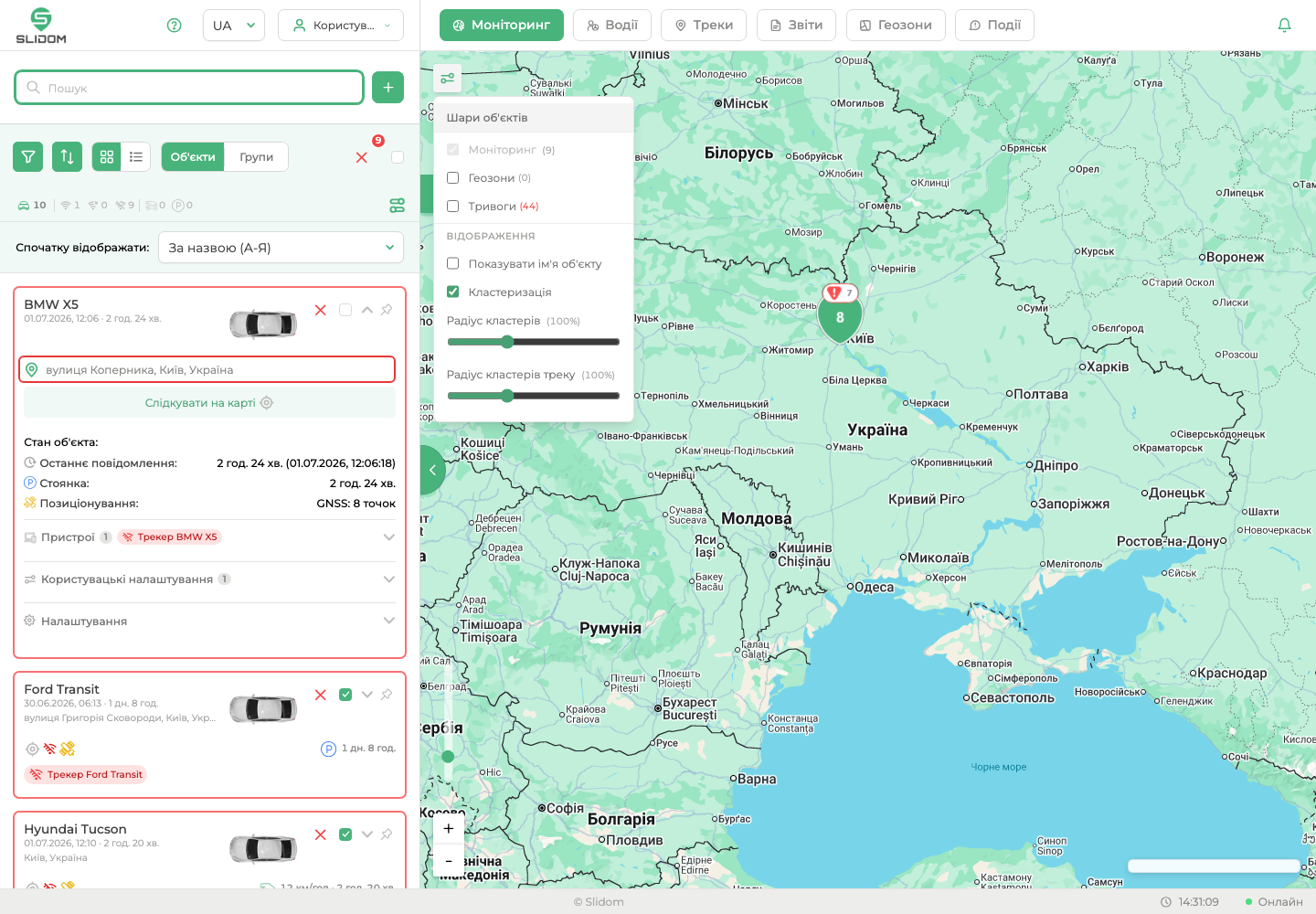The height and width of the screenshot is (914, 1316).
Task: Adjust the Радіус кластерів slider handle
Action: (507, 342)
